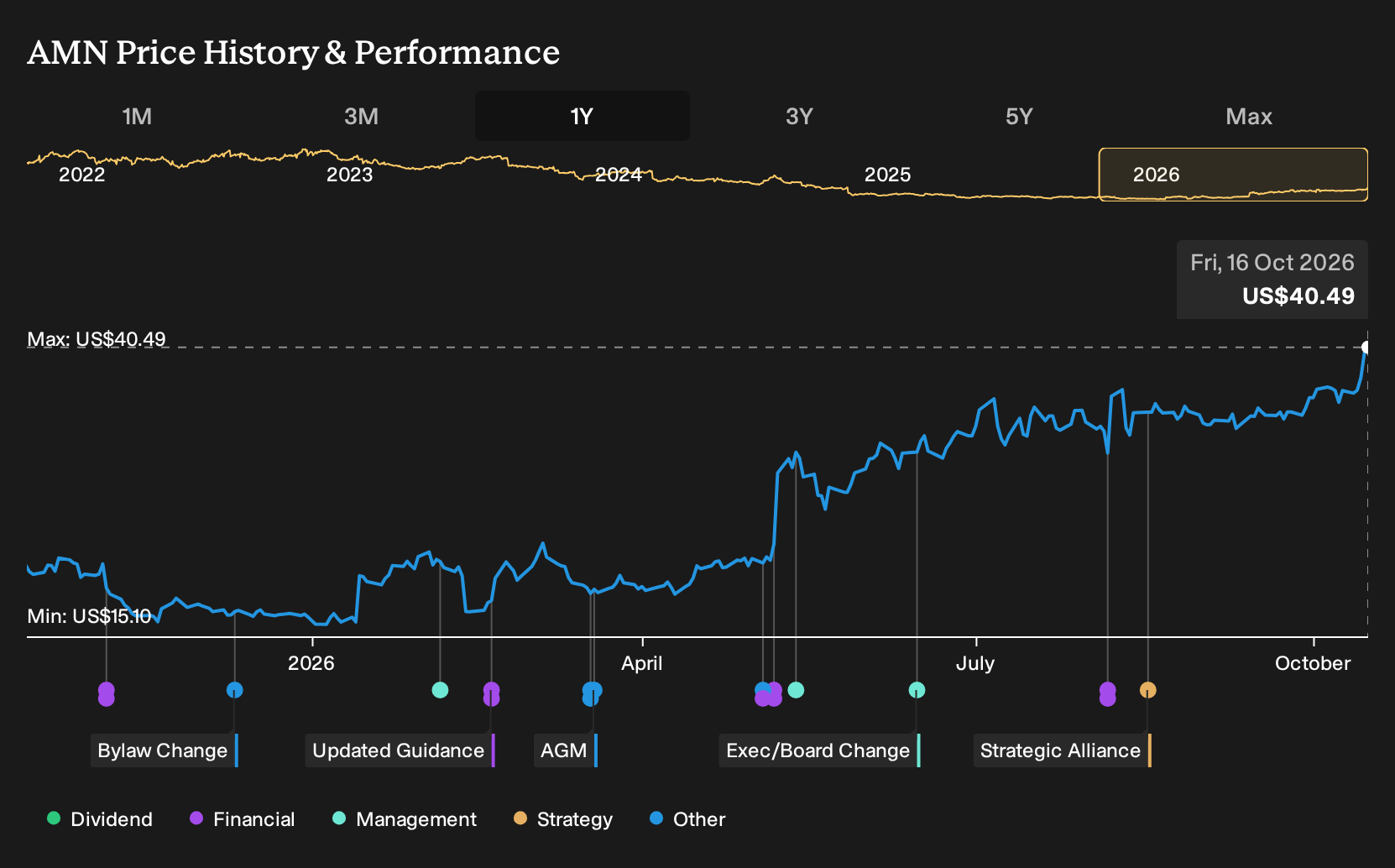Click the white endpoint dot at US$40.49
Image resolution: width=1395 pixels, height=868 pixels.
(x=1366, y=348)
